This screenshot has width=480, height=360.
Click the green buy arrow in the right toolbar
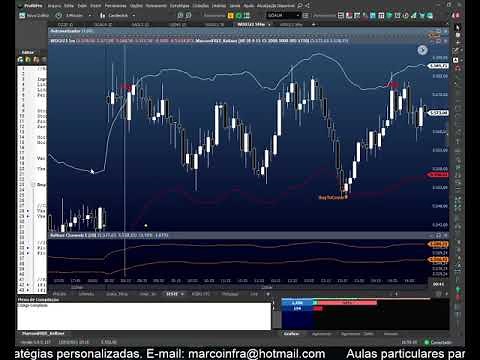coord(458,289)
